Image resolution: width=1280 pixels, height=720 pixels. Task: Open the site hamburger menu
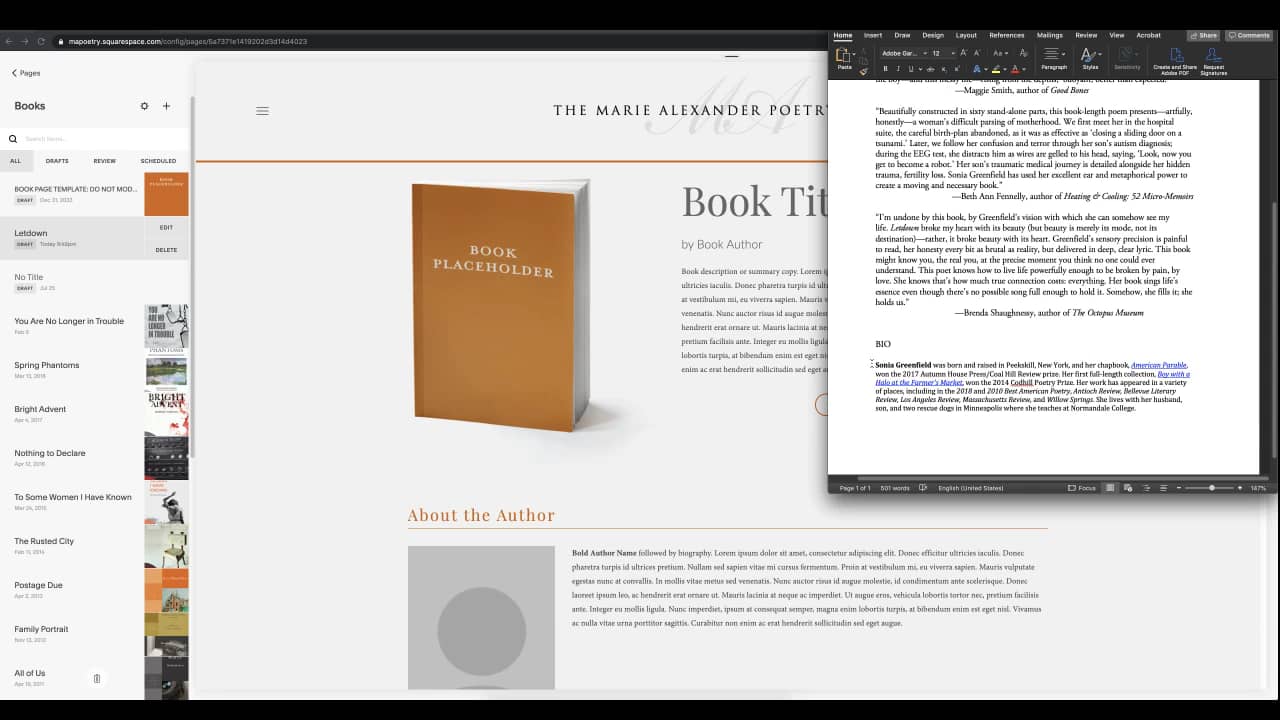pyautogui.click(x=262, y=111)
